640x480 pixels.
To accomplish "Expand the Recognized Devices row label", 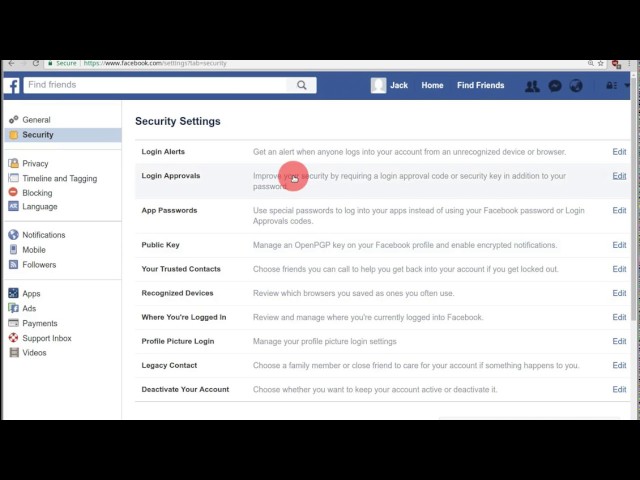I will click(x=177, y=293).
